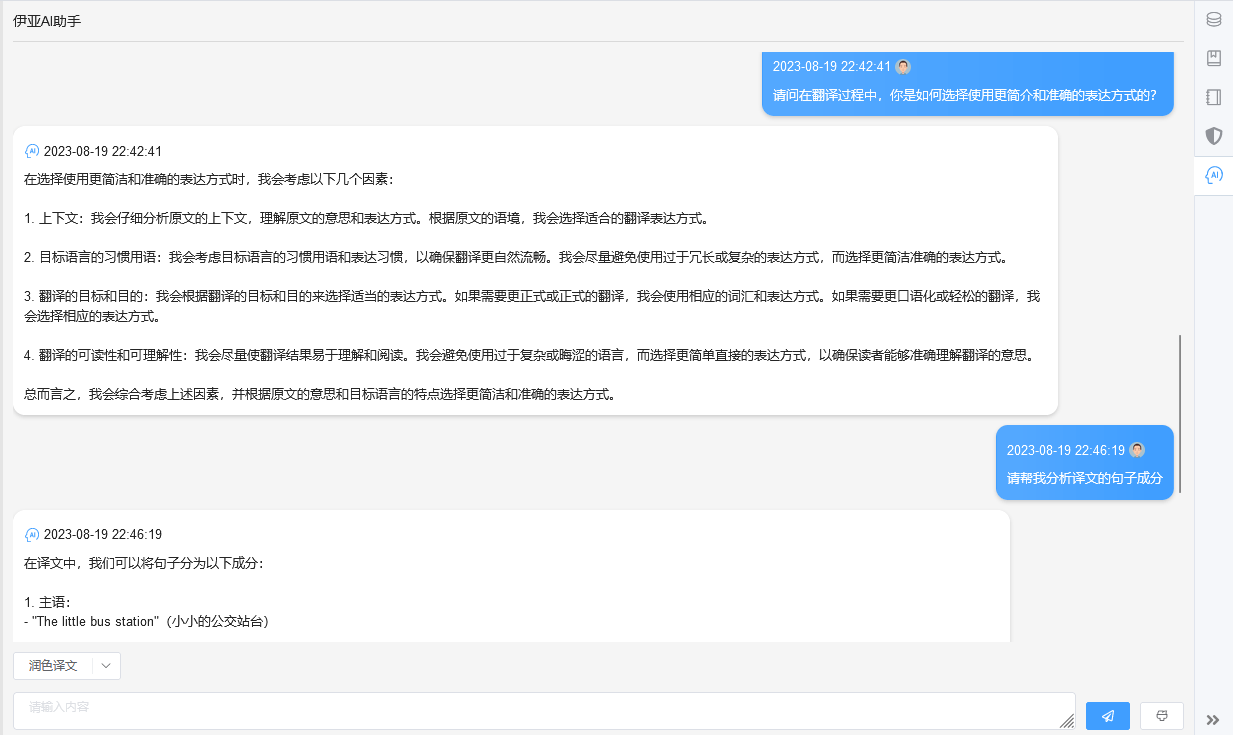The image size is (1233, 735).
Task: Click the line starting 2. 目标语言的习惯用语
Action: 516,257
